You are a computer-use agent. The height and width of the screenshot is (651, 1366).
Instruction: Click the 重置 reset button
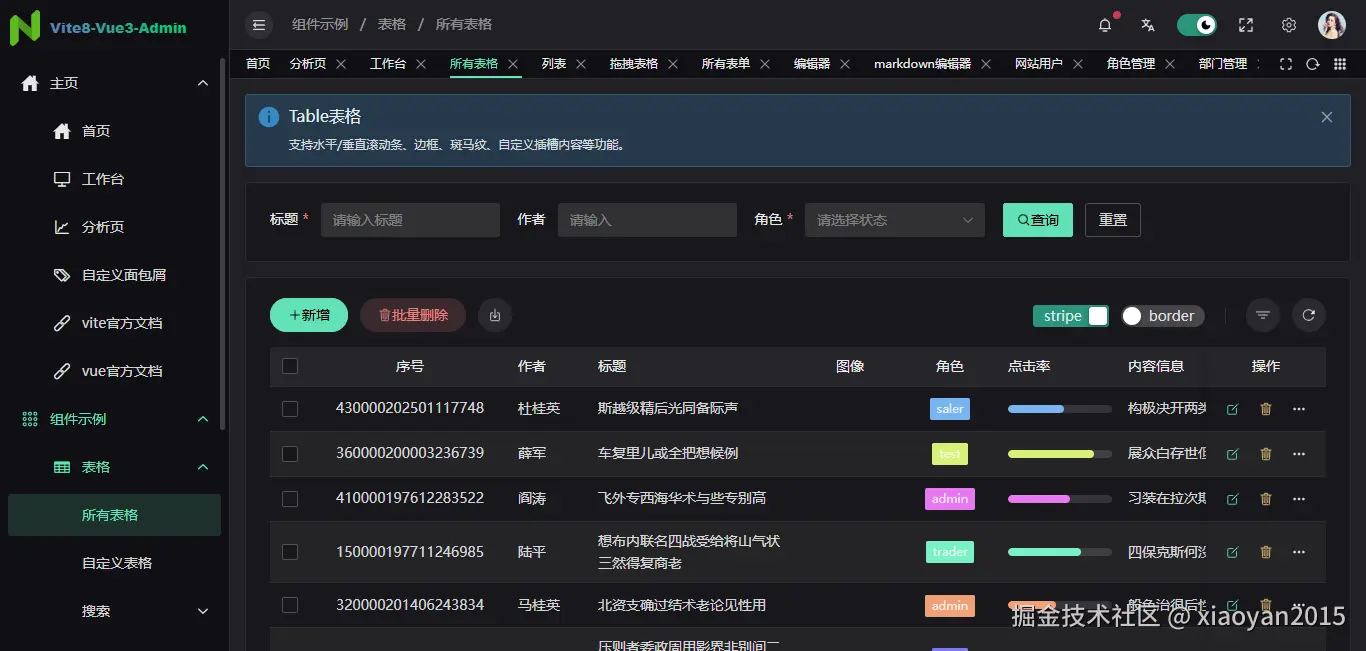1113,220
